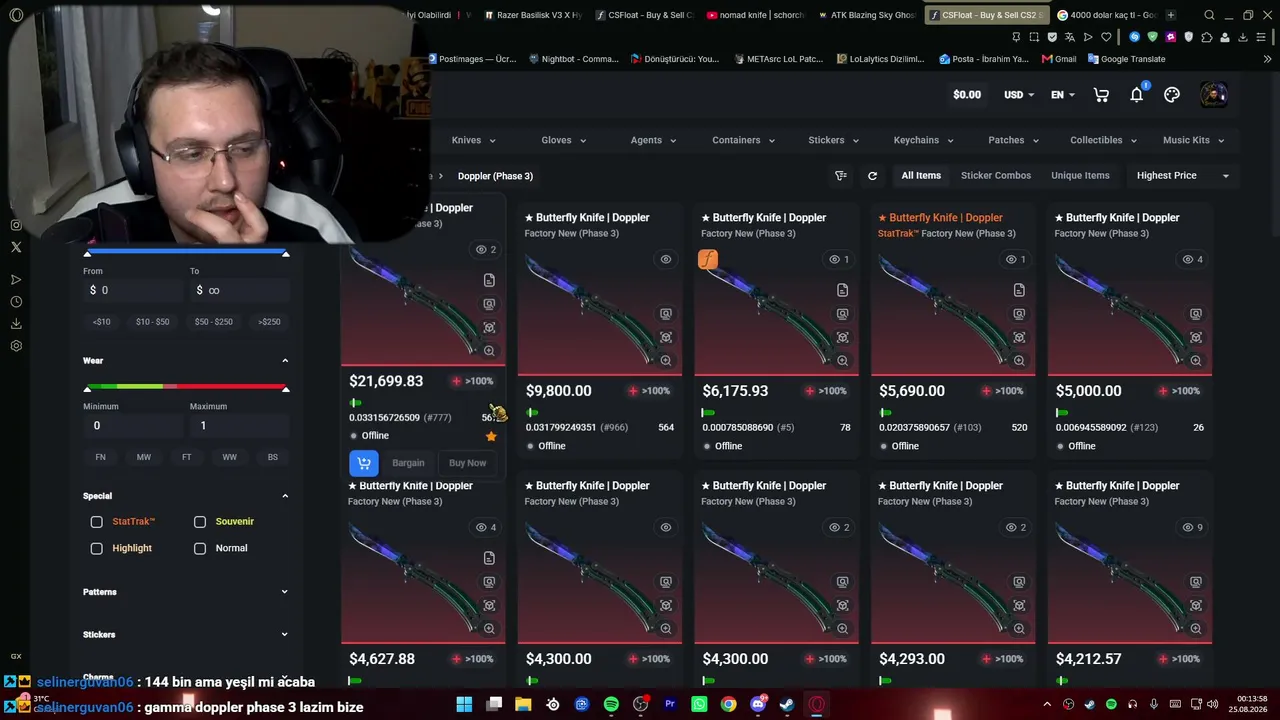Open browser sidebar downloads icon
The height and width of the screenshot is (720, 1280).
click(16, 324)
